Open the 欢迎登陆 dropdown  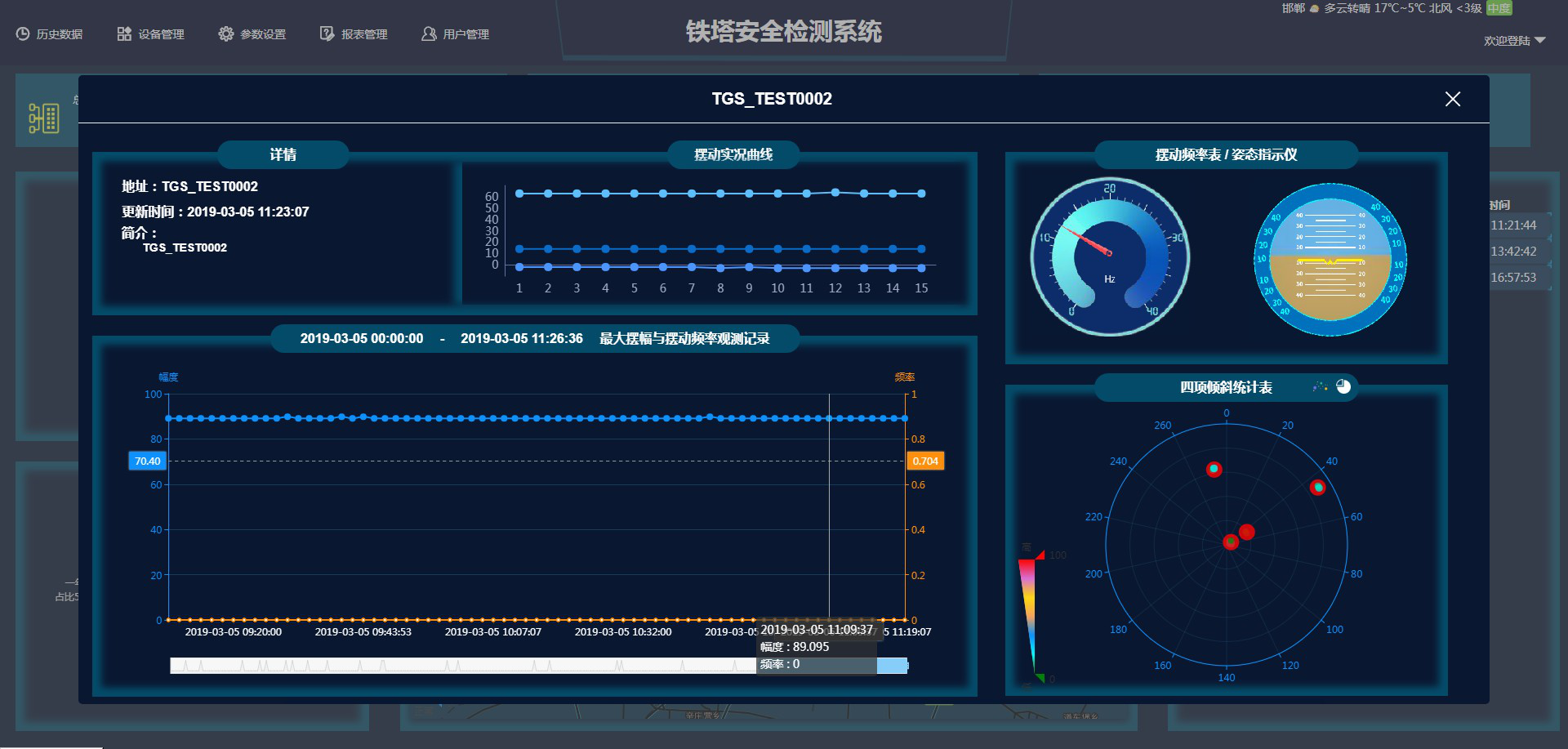pyautogui.click(x=1512, y=39)
